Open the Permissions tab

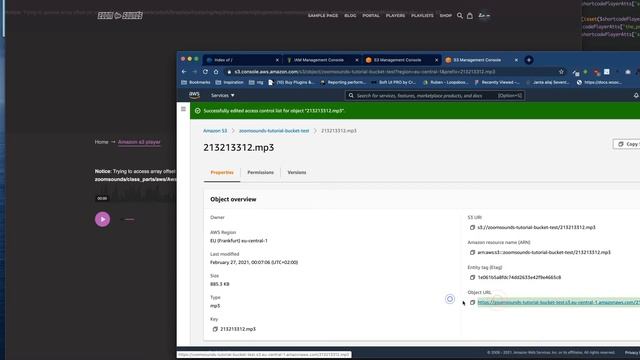pyautogui.click(x=260, y=172)
